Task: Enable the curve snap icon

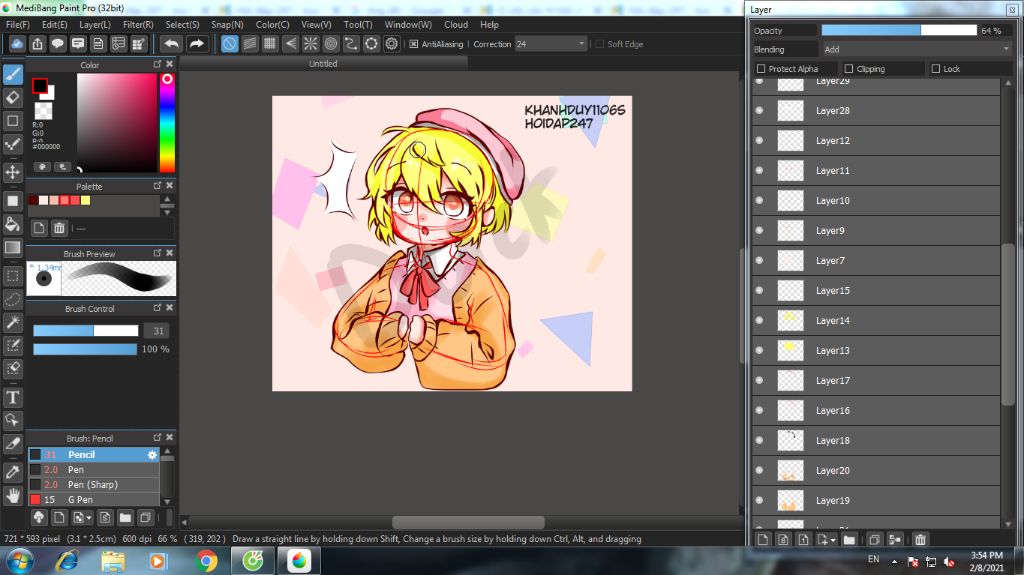Action: click(351, 44)
